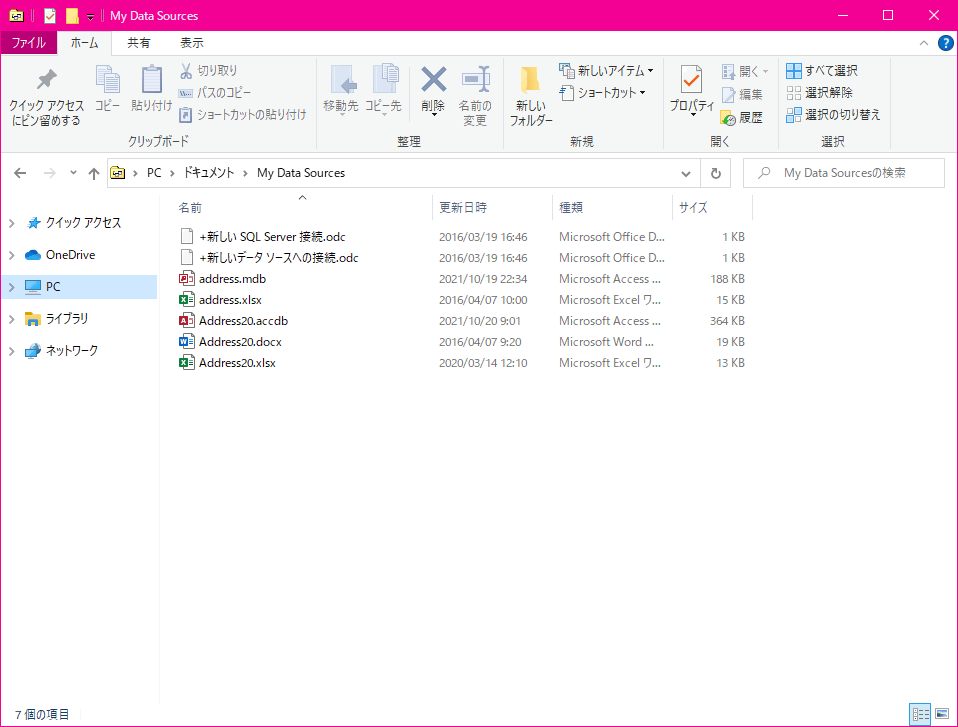Click the 切り取り scissors icon

pos(186,71)
